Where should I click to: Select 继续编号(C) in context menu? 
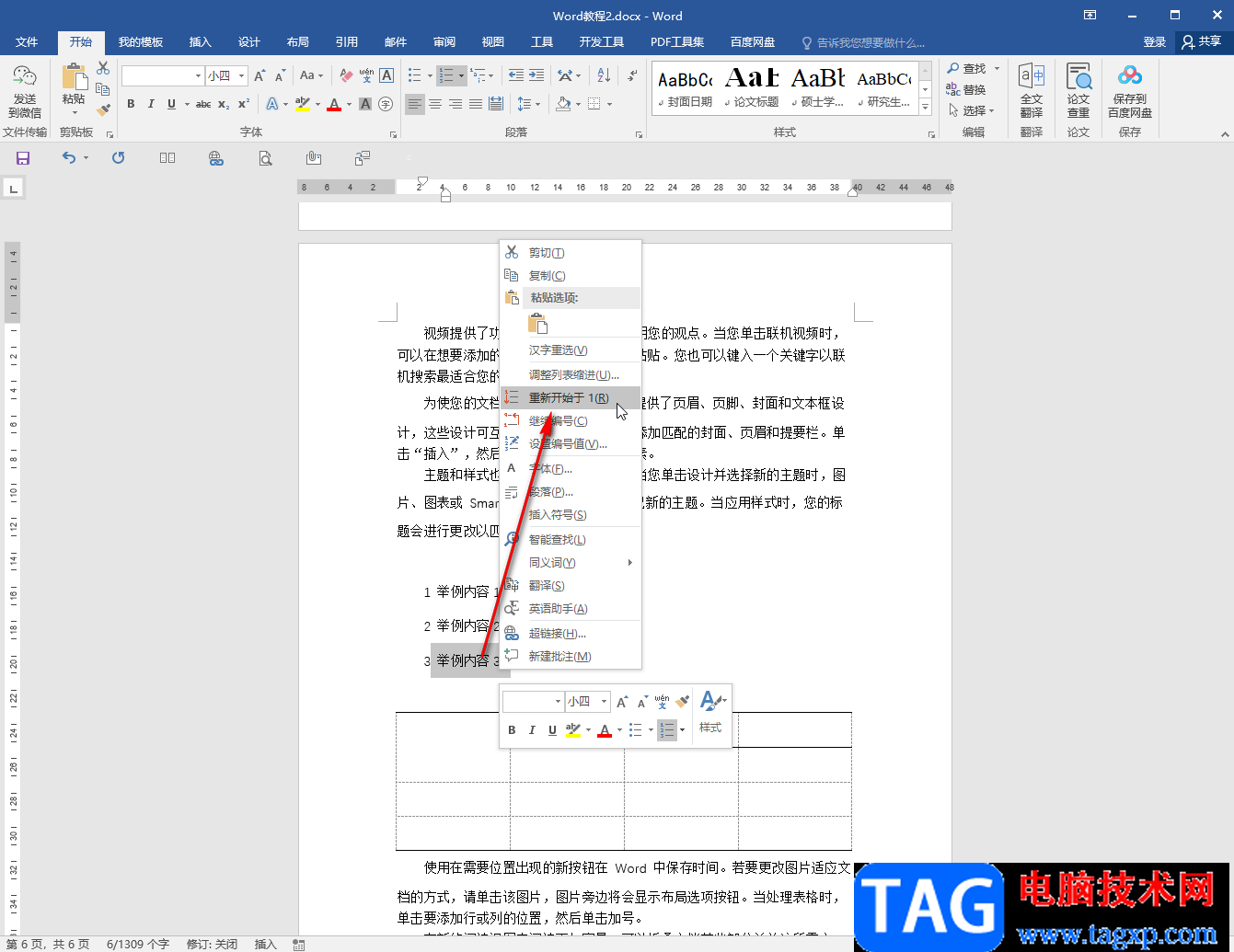(570, 421)
